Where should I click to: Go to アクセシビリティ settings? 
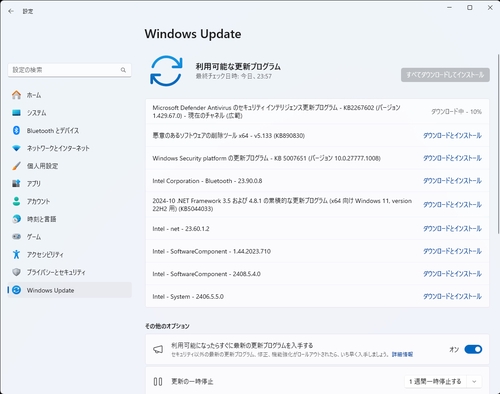click(70, 254)
